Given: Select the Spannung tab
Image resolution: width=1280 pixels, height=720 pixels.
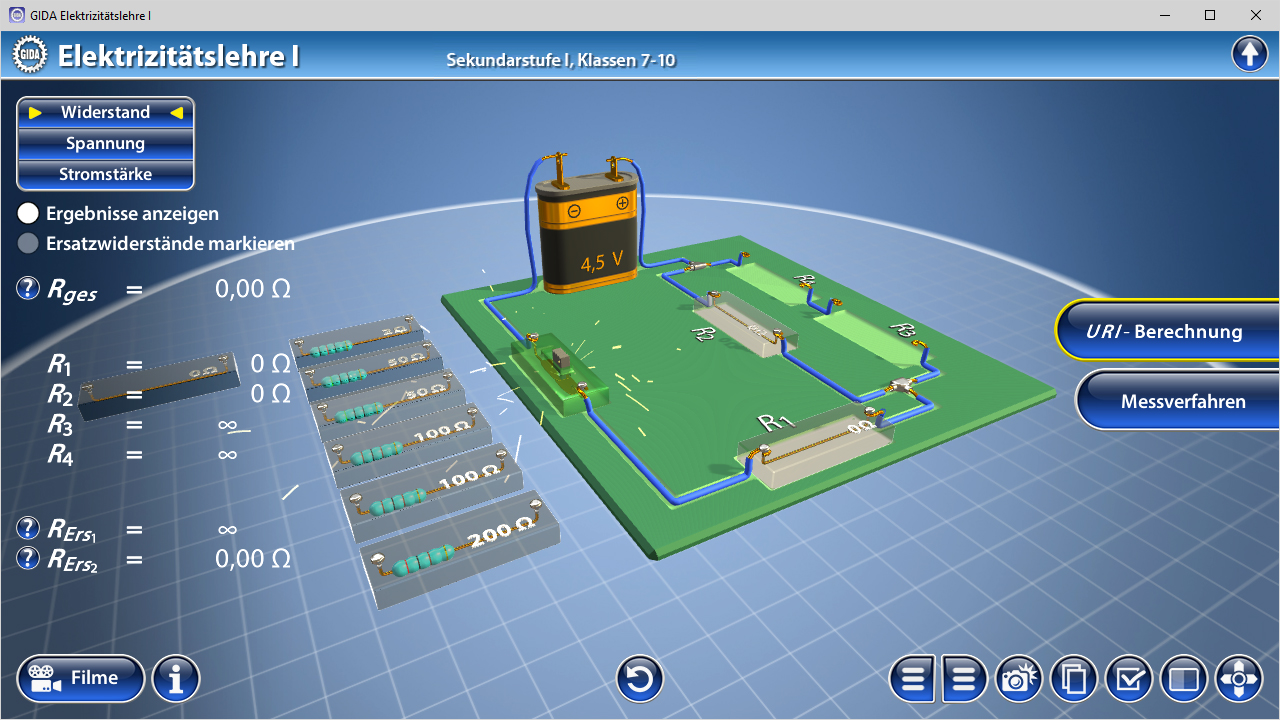Looking at the screenshot, I should pos(105,143).
